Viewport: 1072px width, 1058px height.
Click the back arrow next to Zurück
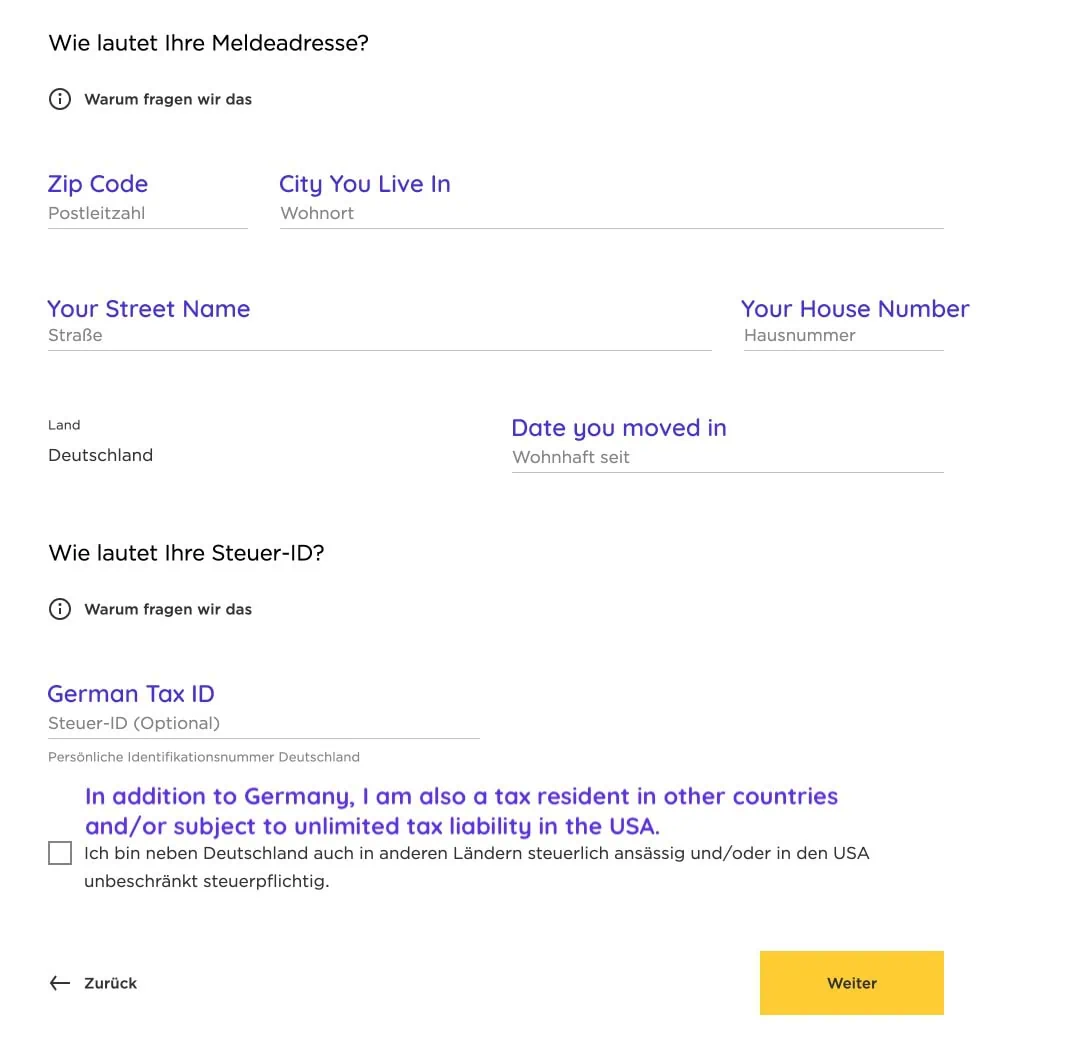pyautogui.click(x=60, y=983)
